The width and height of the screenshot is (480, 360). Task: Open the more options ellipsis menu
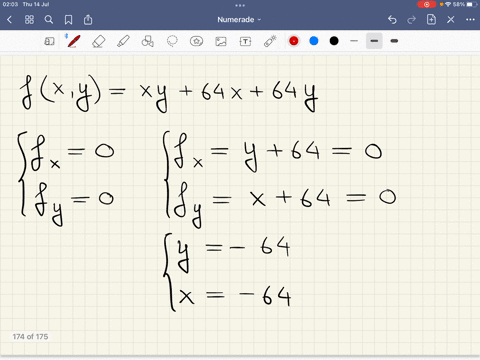[470, 20]
